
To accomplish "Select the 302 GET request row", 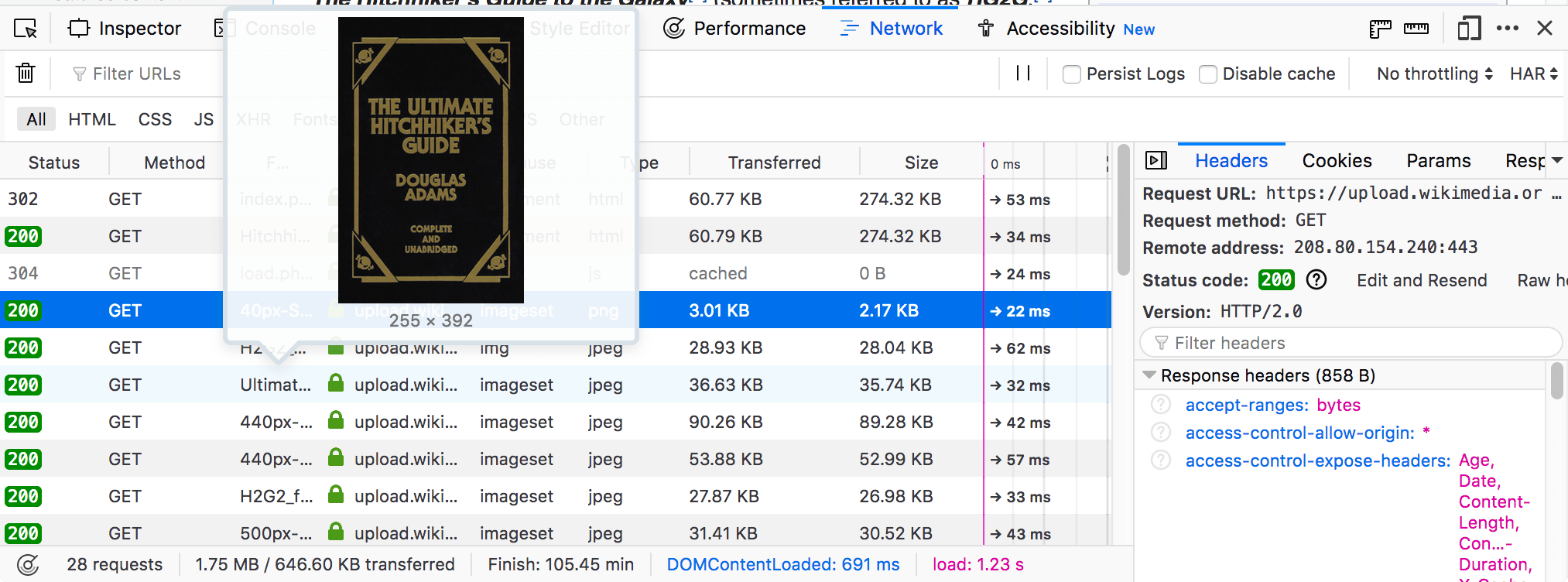I will coord(556,199).
